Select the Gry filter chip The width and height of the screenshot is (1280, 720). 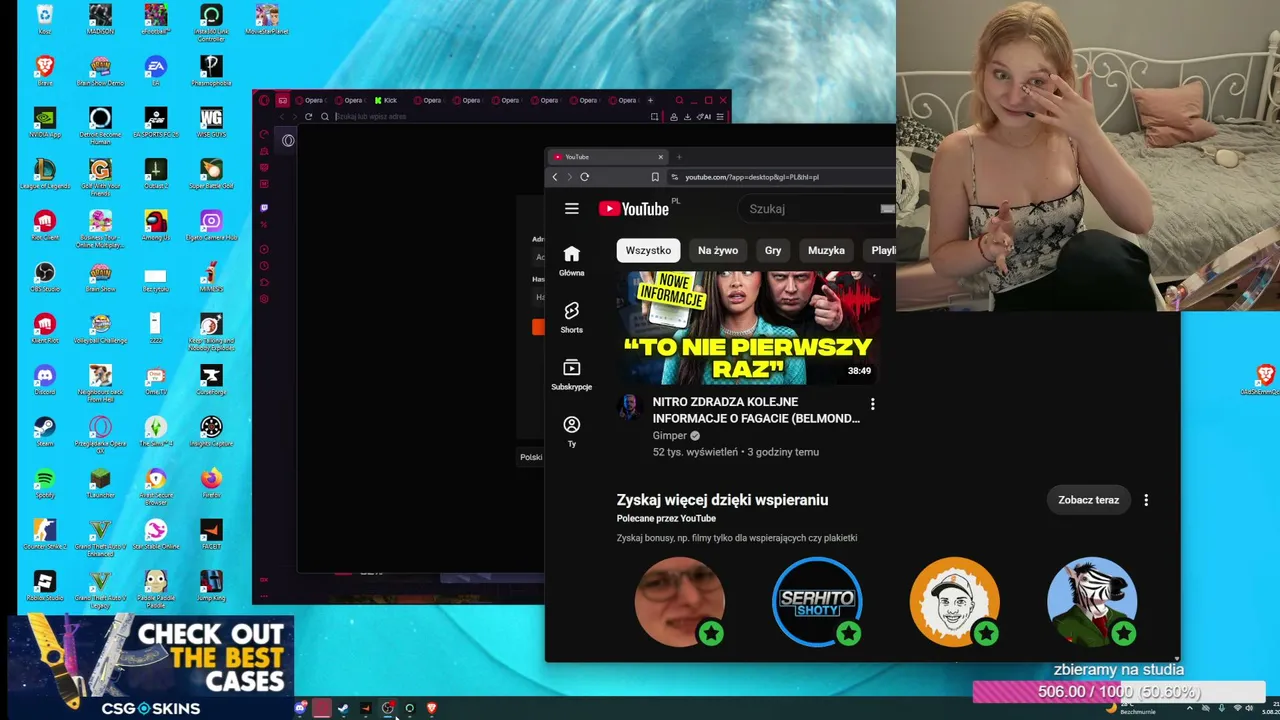coord(773,250)
